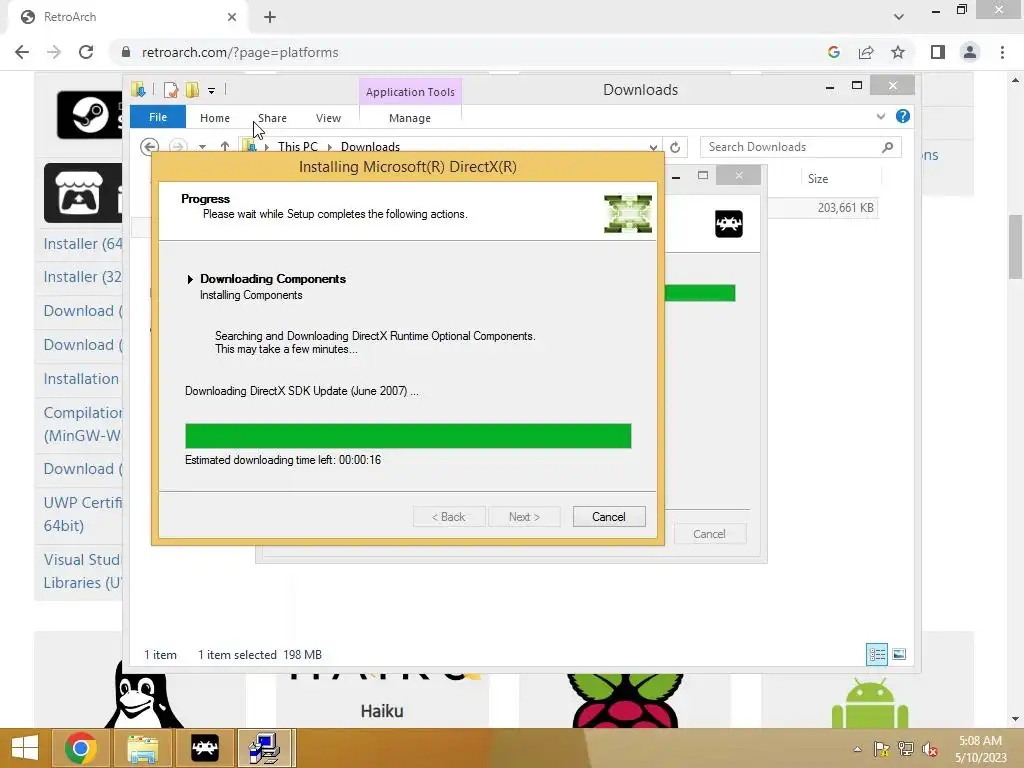The width and height of the screenshot is (1024, 768).
Task: Click the Chrome back navigation arrow
Action: pyautogui.click(x=22, y=52)
